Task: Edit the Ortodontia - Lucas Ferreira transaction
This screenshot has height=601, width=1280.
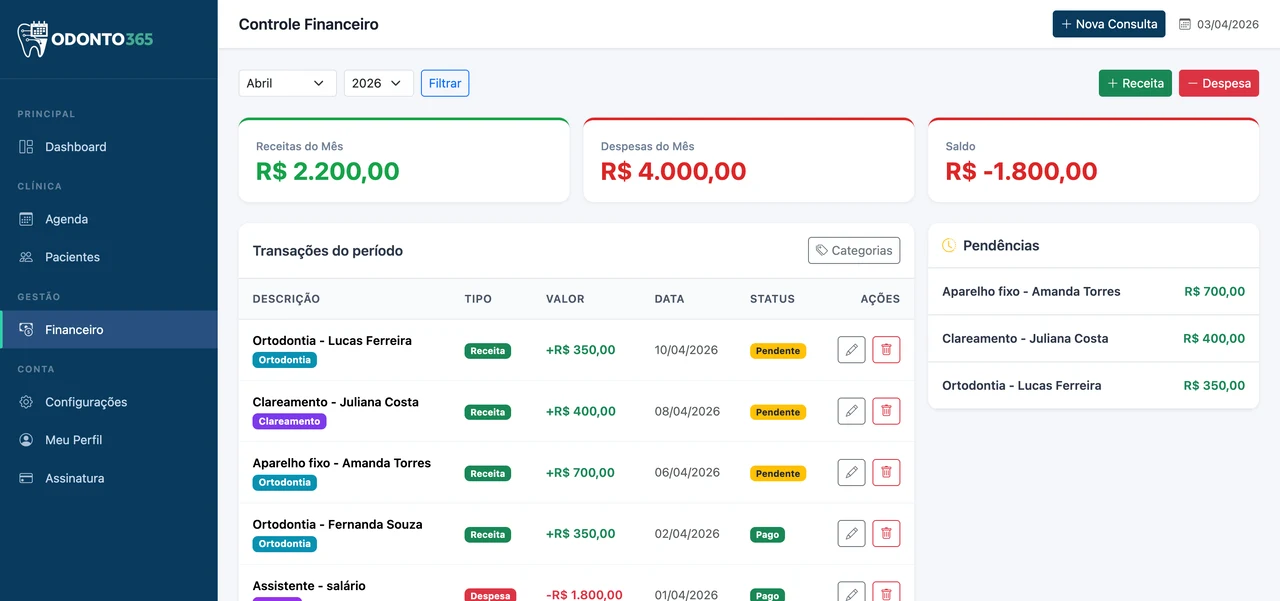Action: (851, 349)
